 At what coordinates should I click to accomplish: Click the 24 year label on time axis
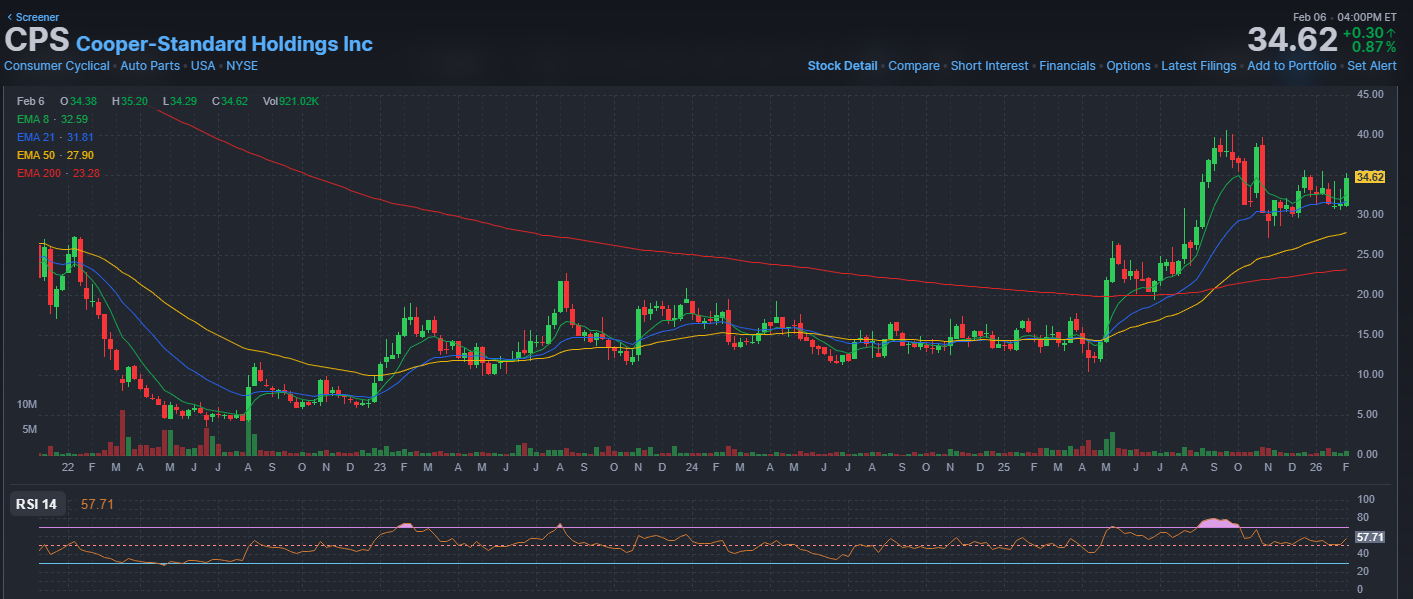click(691, 467)
